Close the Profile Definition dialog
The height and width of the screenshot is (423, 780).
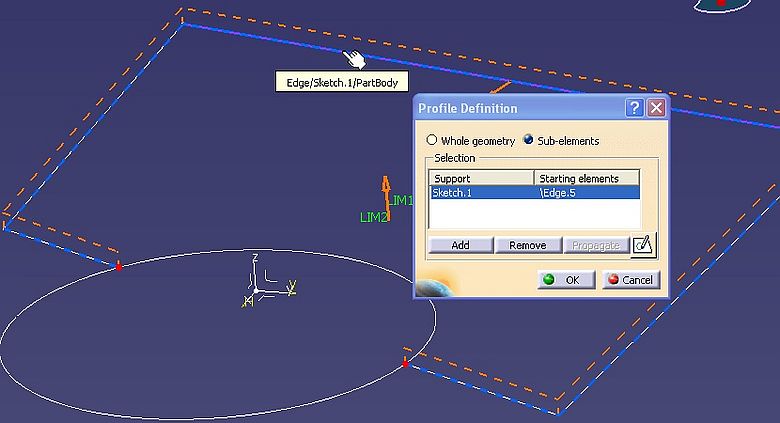coord(656,108)
